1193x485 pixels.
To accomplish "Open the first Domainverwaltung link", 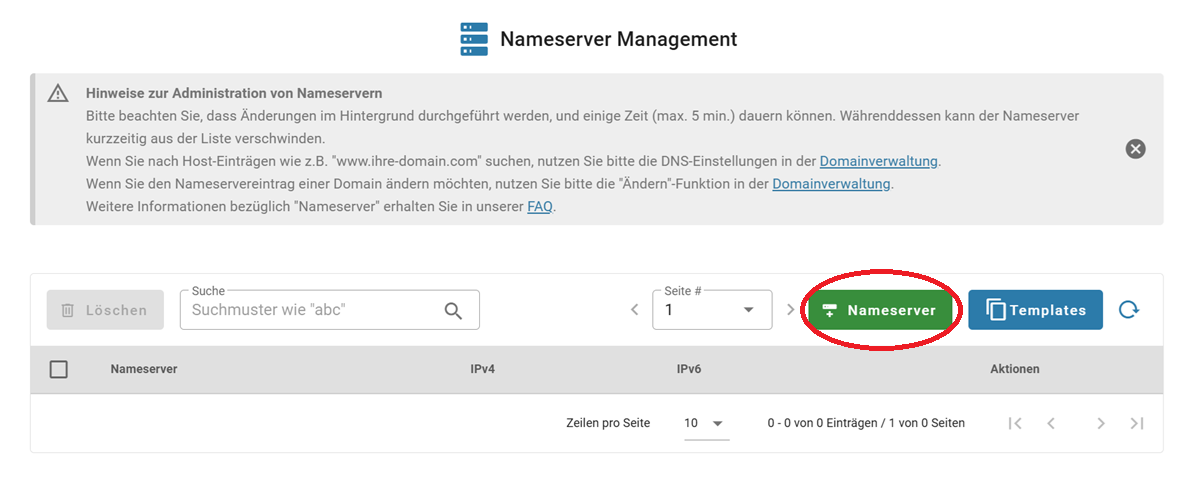I will click(x=879, y=161).
